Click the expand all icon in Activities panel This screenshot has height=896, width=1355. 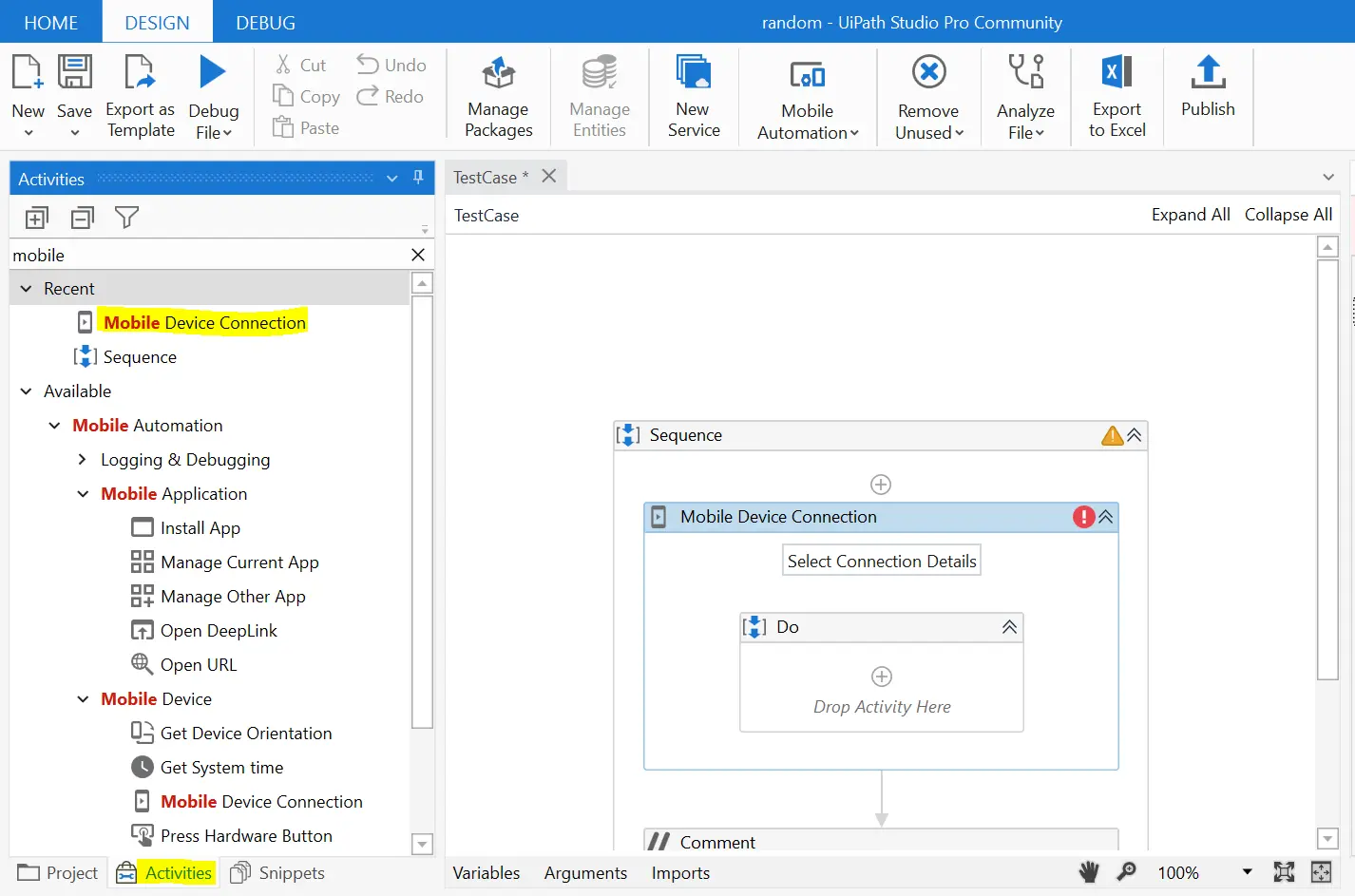point(36,218)
